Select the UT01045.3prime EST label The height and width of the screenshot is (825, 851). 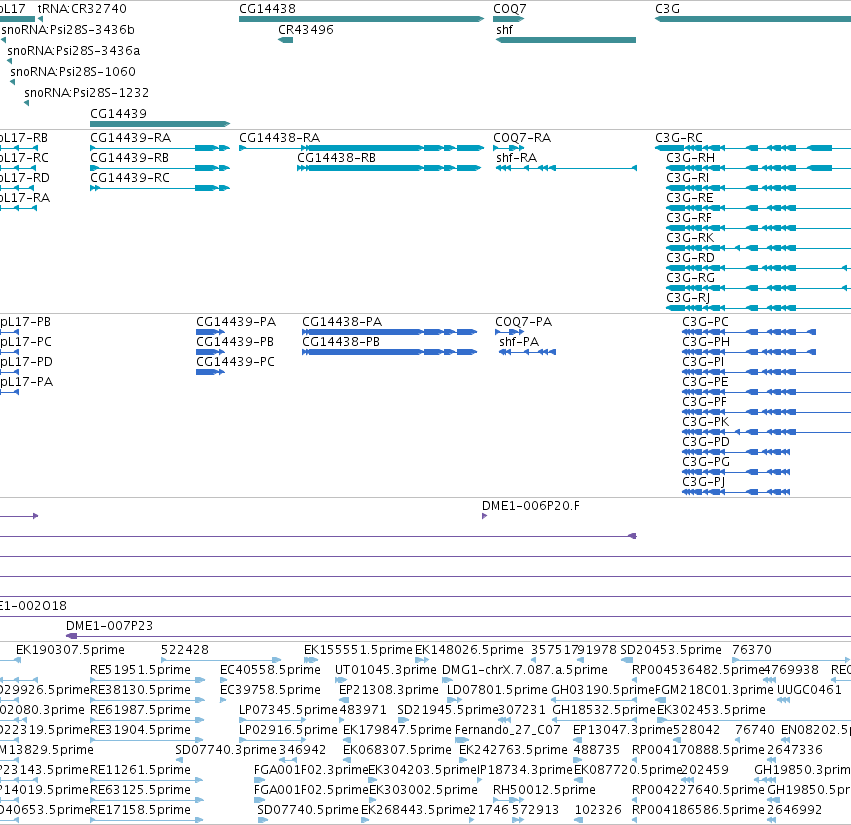(x=385, y=670)
